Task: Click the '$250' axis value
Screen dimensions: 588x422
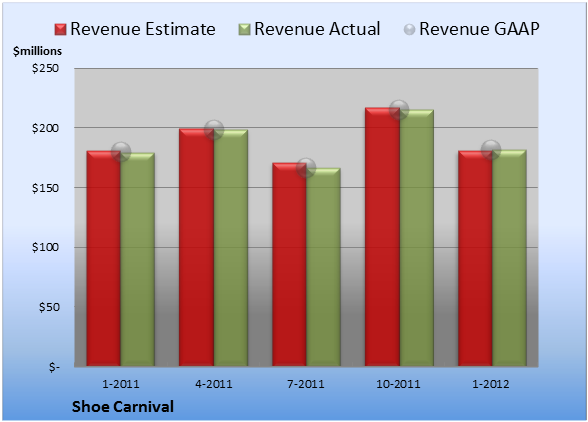Action: (45, 68)
